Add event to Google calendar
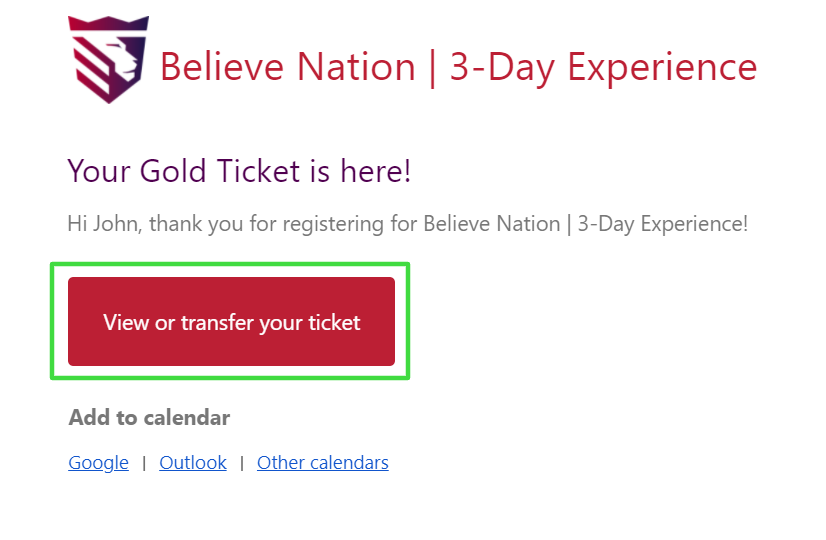826x540 pixels. (x=99, y=463)
